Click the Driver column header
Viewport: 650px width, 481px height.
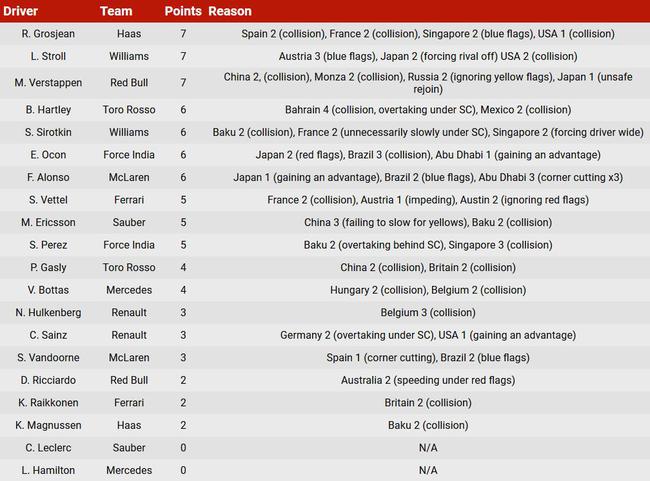click(x=21, y=11)
